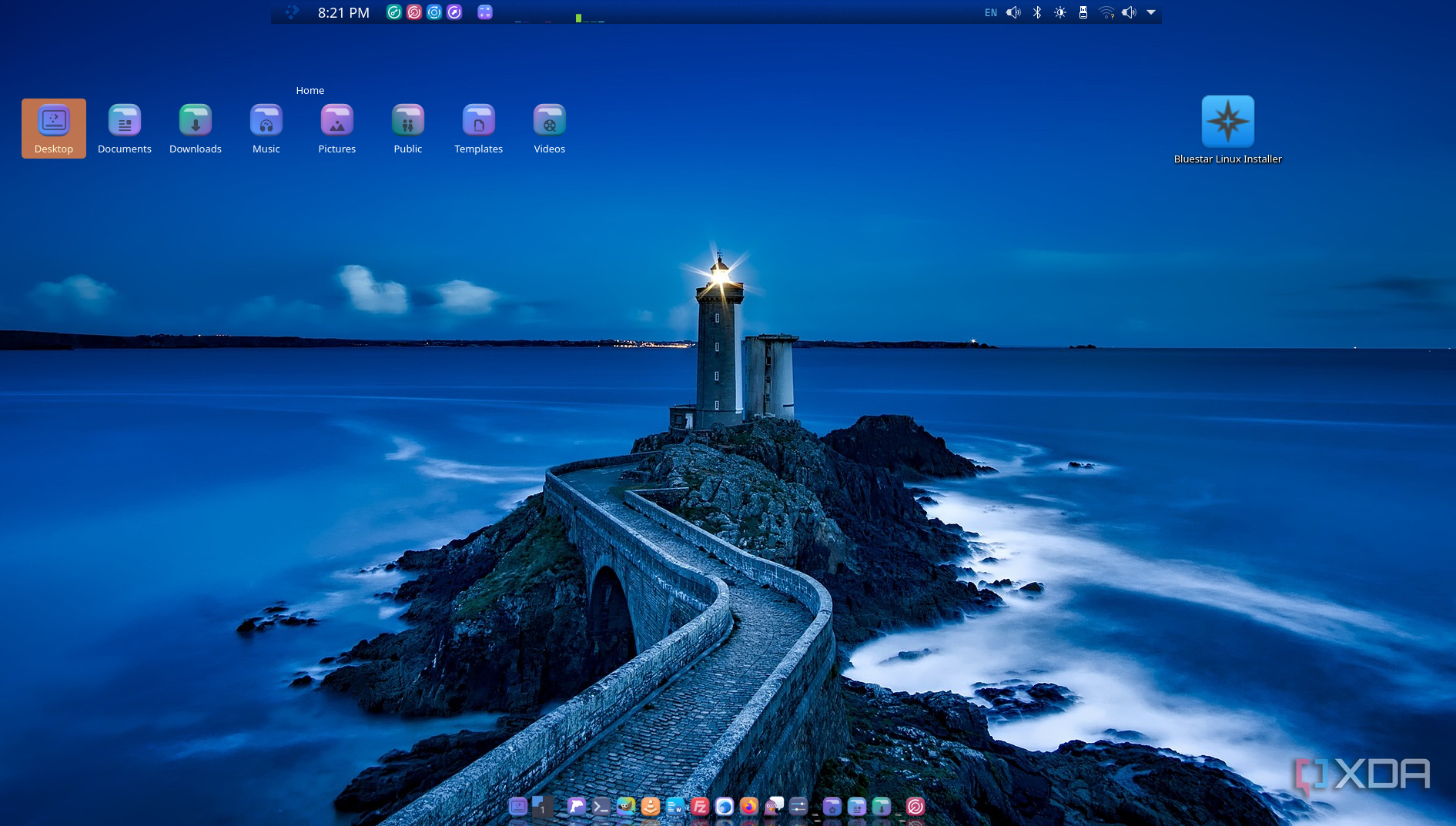Click the virtual desktop pager in dock
1456x826 pixels.
[542, 806]
